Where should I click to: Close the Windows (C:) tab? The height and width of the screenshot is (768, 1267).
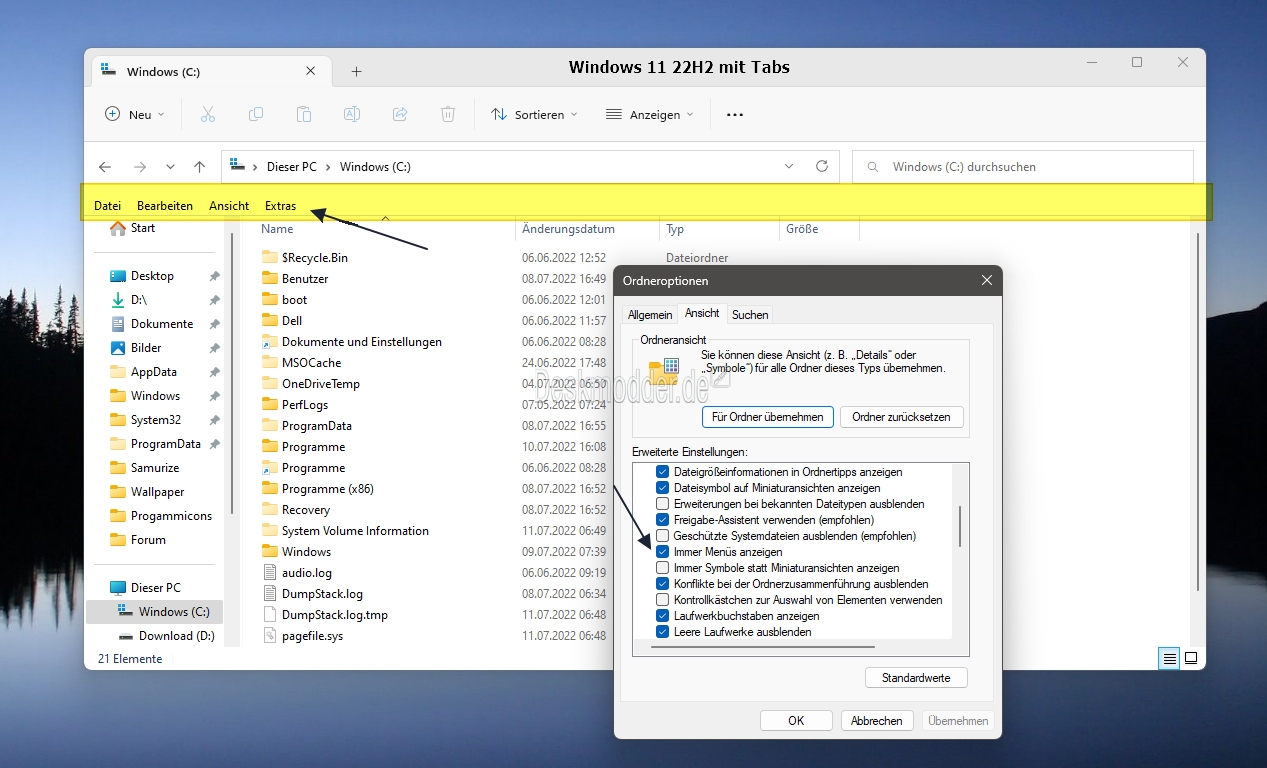point(312,72)
